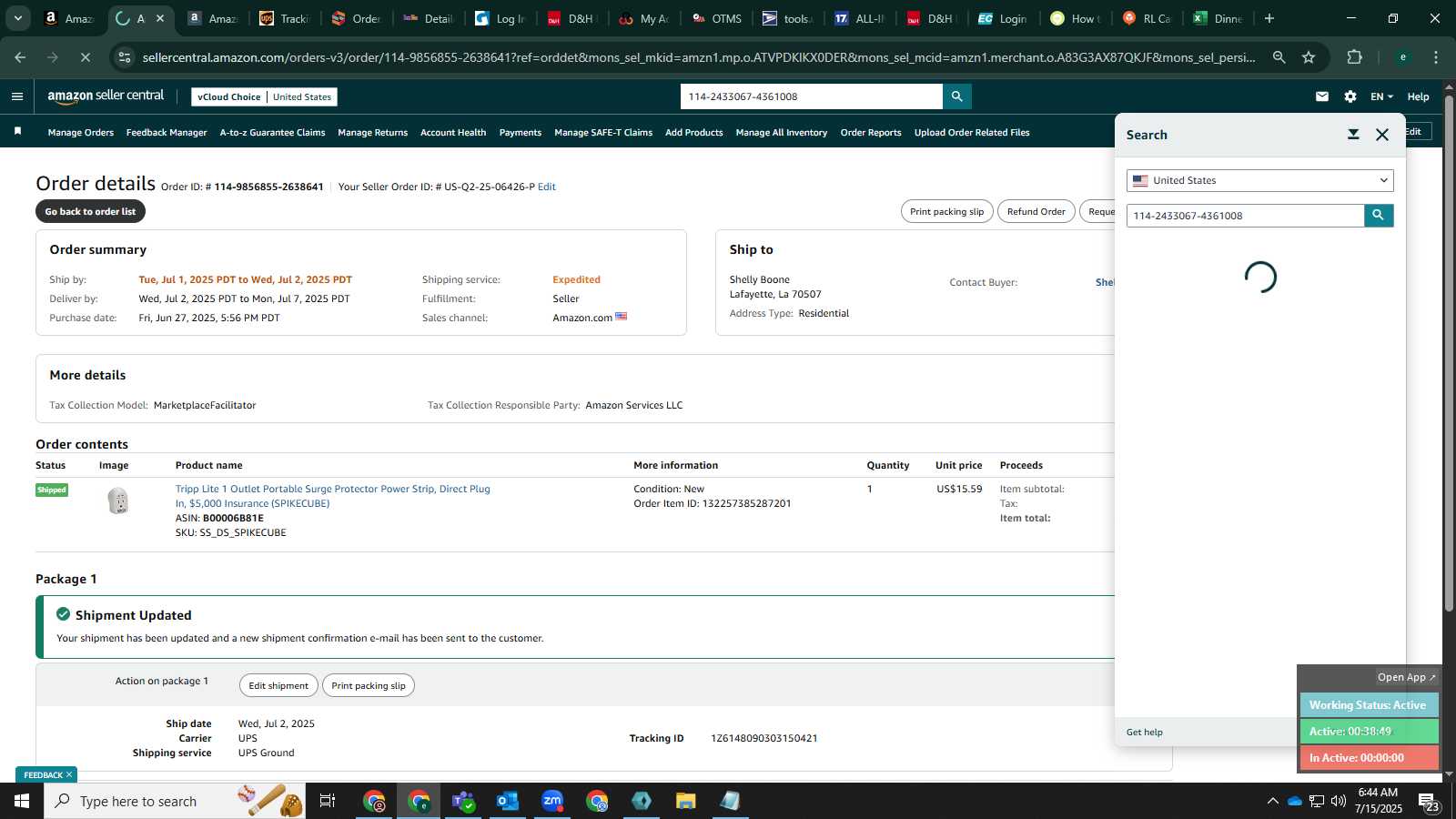
Task: Click Edit shipment button
Action: 278,685
